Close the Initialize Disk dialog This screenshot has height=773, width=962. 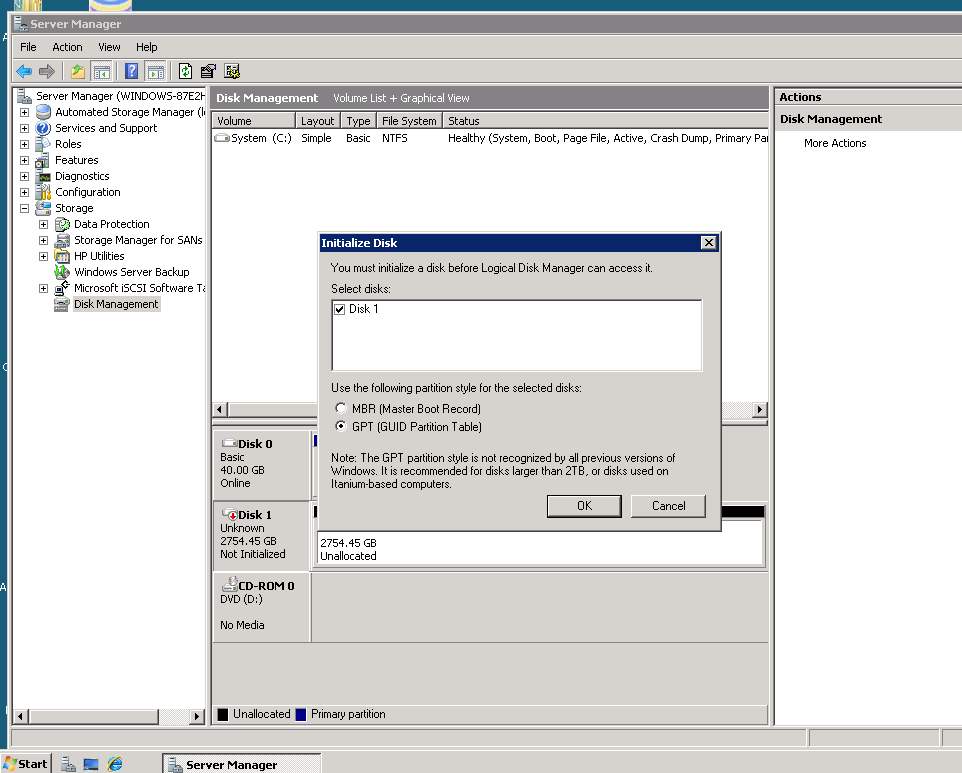click(709, 243)
